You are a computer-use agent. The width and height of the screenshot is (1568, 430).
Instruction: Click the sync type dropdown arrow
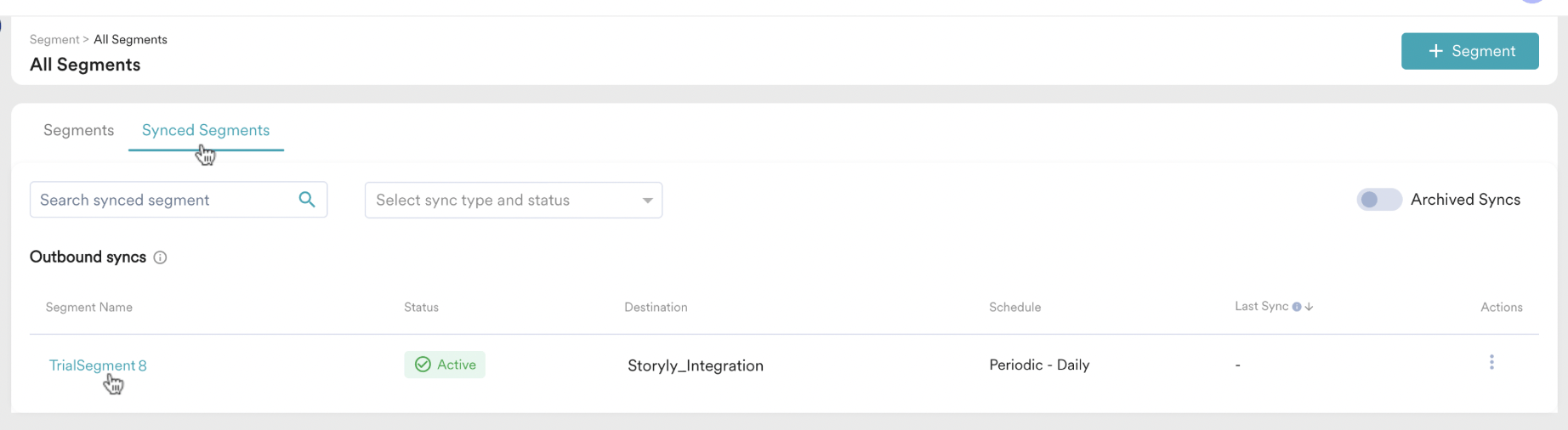[647, 201]
